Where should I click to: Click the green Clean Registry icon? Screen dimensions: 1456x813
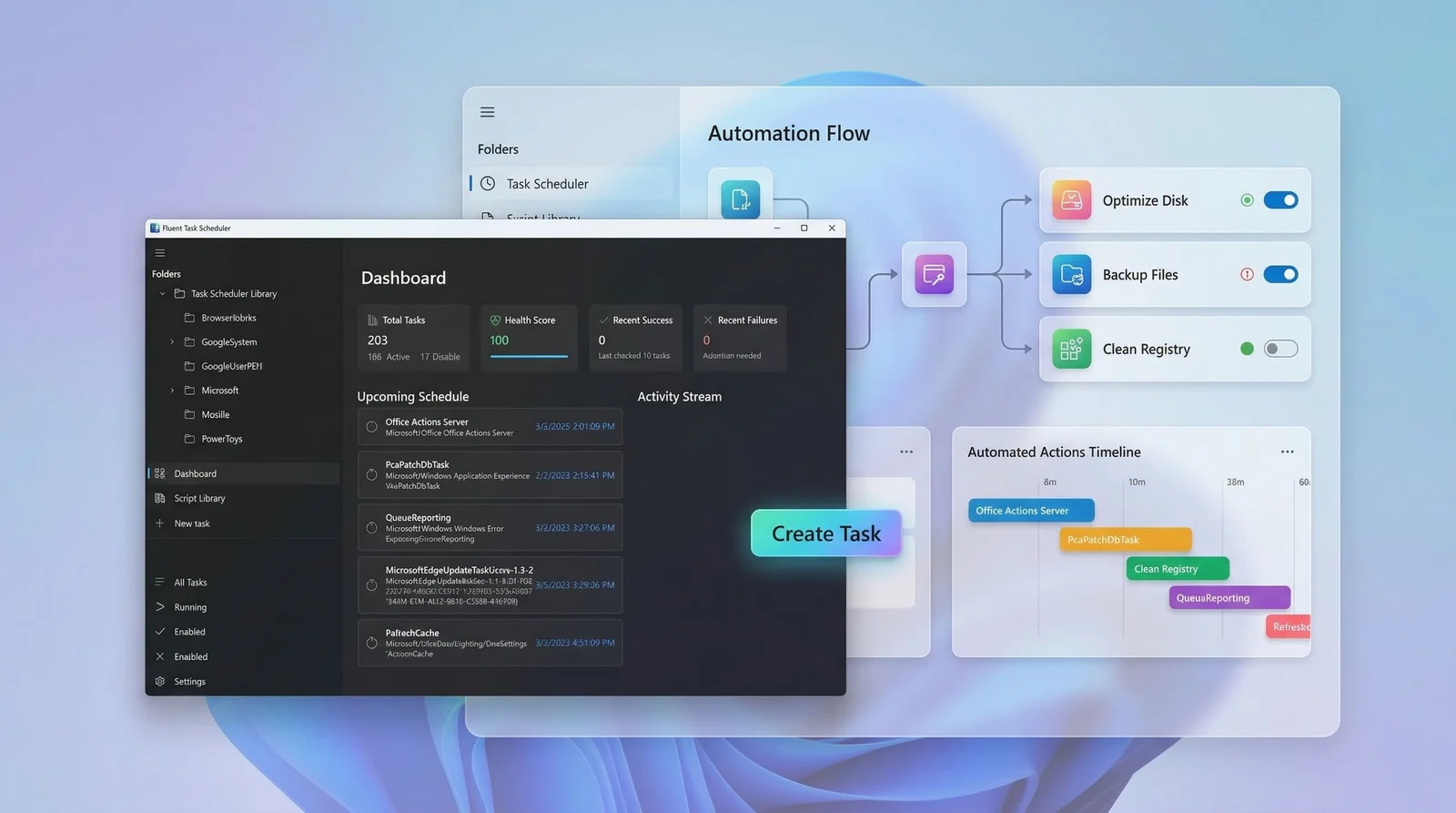pyautogui.click(x=1071, y=349)
